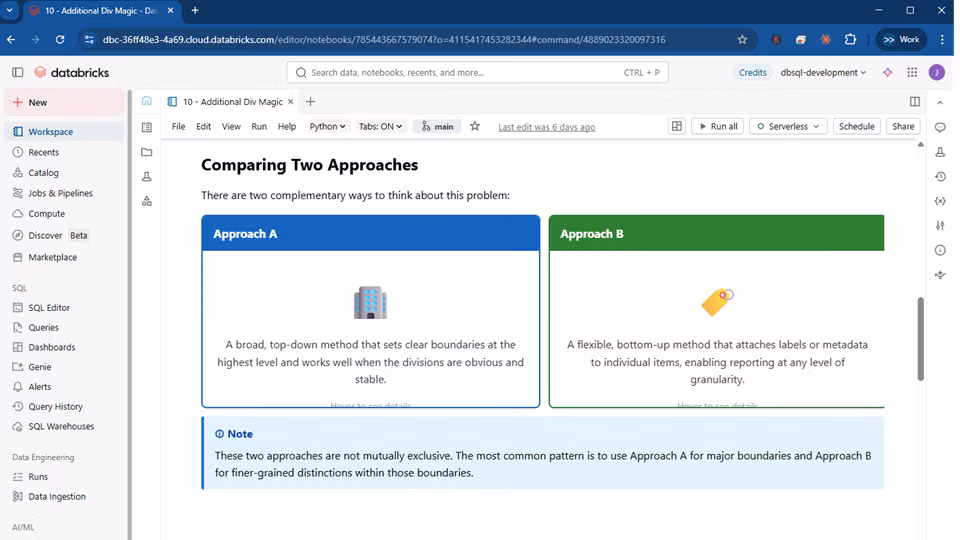Open the Python language dropdown
The height and width of the screenshot is (540, 960).
click(x=327, y=127)
